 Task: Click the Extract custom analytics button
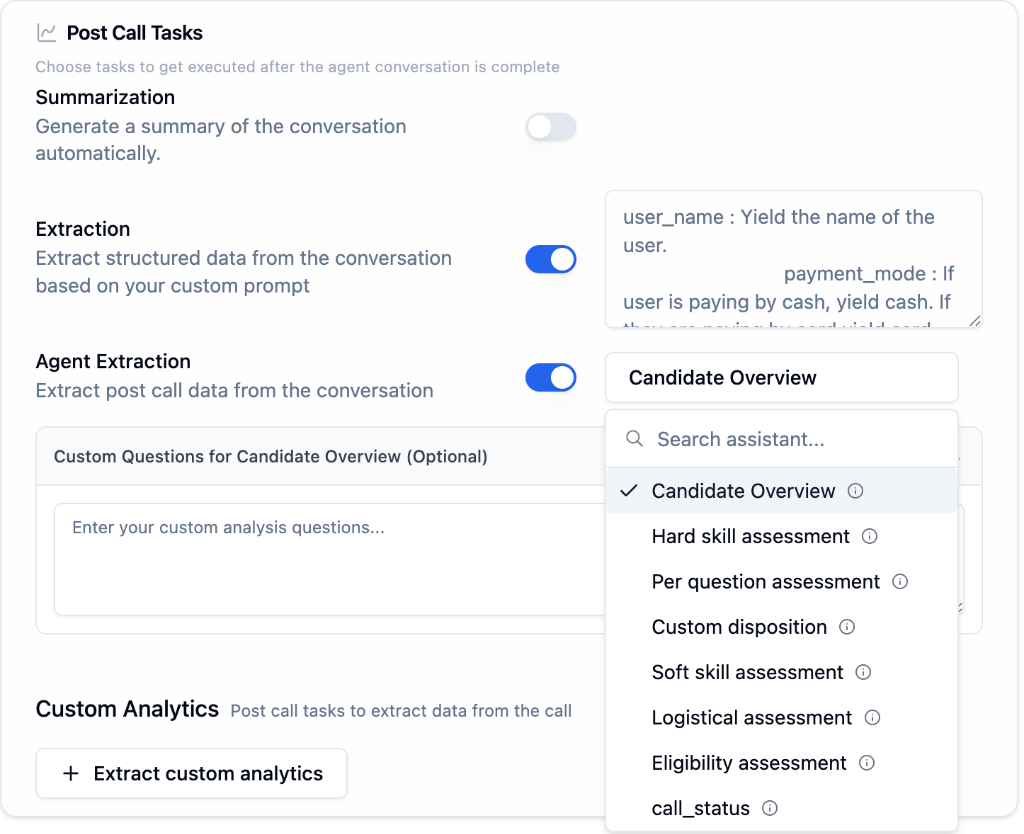point(191,773)
